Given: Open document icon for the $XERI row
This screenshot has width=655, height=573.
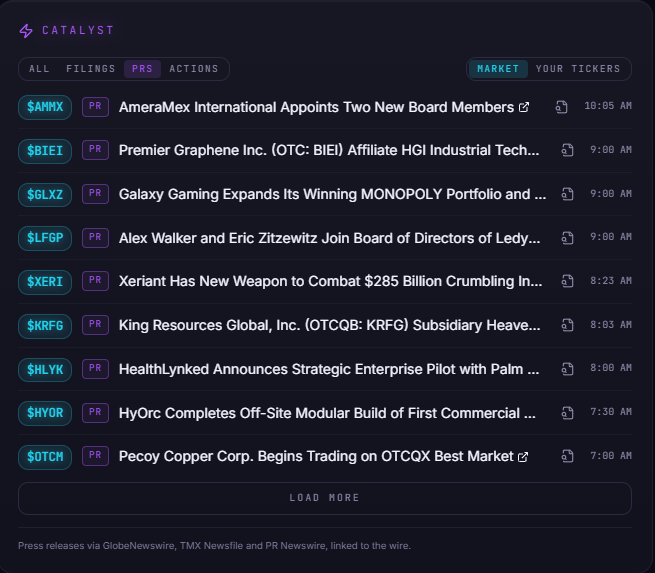Looking at the screenshot, I should pos(567,281).
